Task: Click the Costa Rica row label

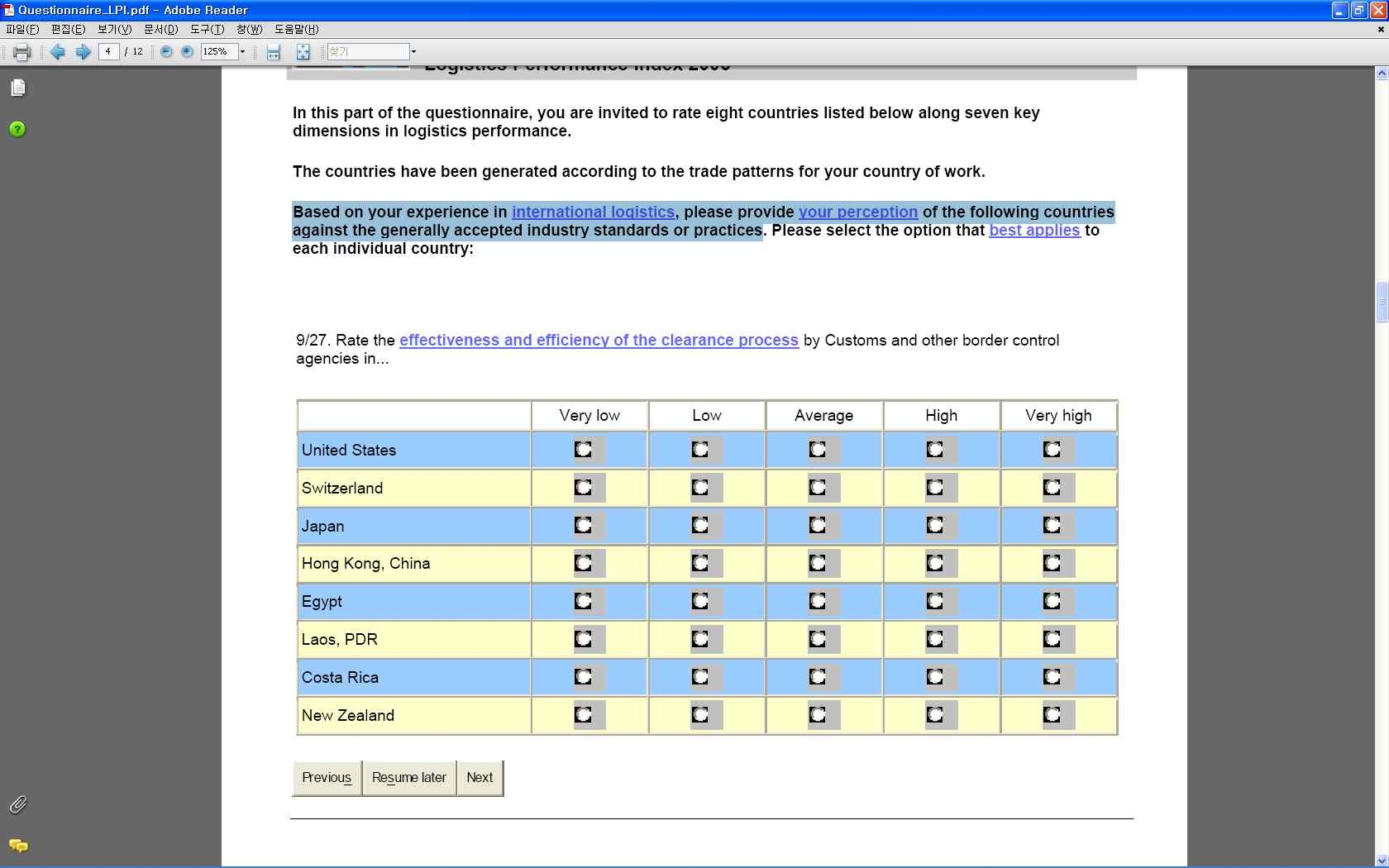Action: coord(340,677)
